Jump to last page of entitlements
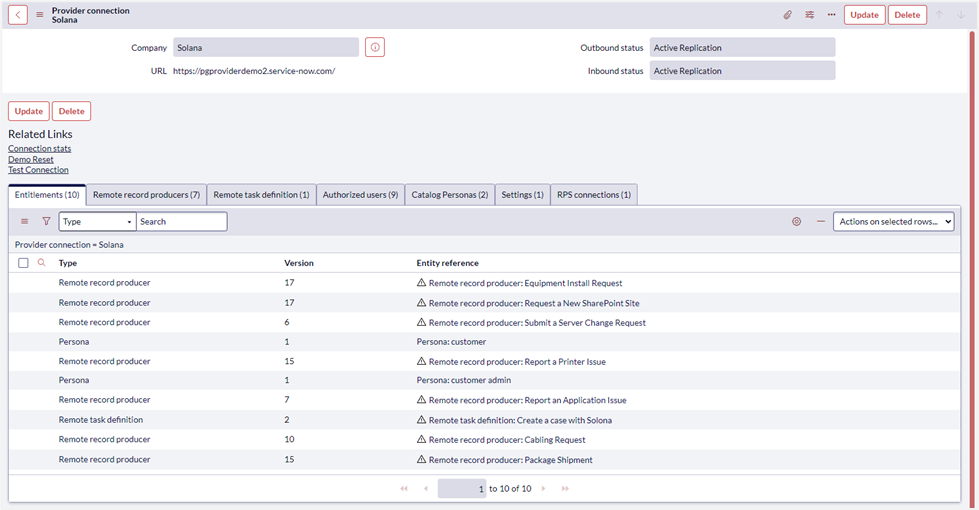 (565, 489)
